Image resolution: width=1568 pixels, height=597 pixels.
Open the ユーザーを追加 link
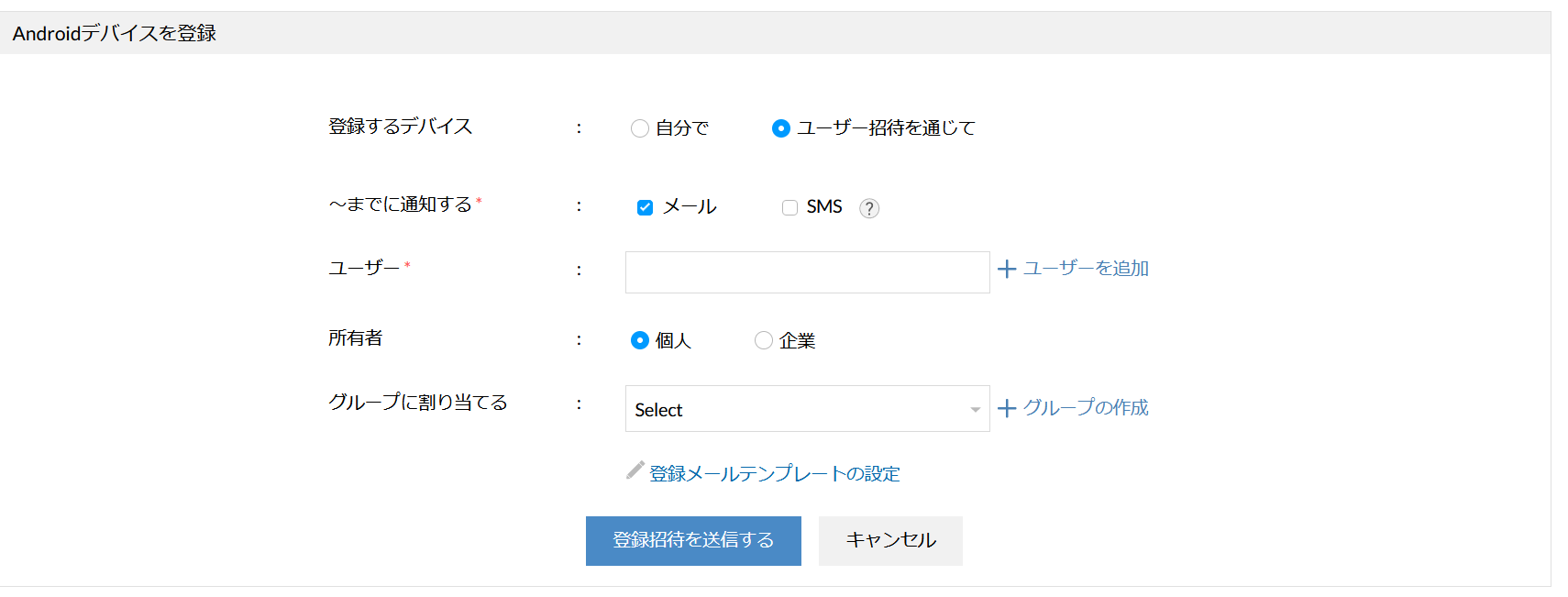coord(1086,269)
